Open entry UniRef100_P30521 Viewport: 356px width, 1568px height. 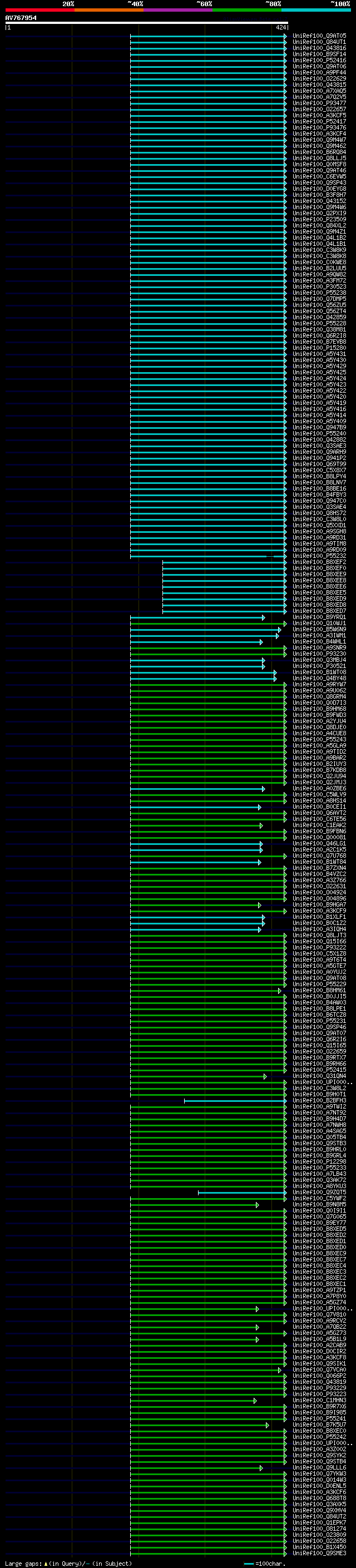click(x=319, y=666)
